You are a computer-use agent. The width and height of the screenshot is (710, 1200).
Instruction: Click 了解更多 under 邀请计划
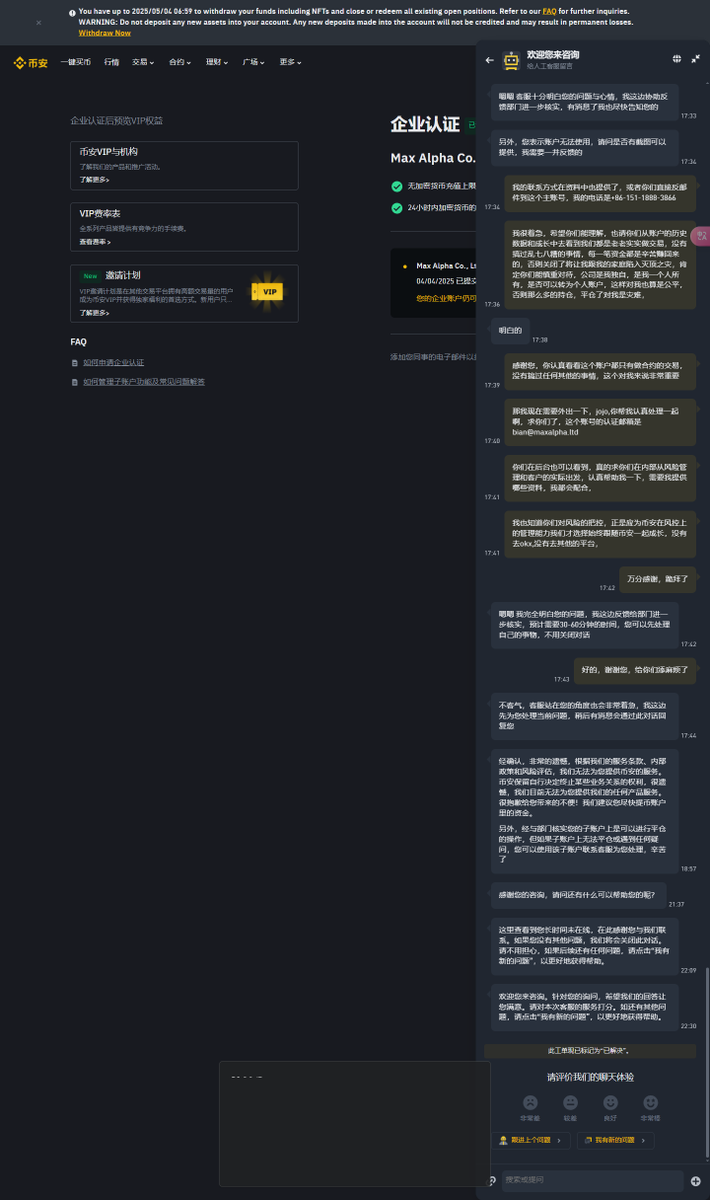pyautogui.click(x=95, y=313)
